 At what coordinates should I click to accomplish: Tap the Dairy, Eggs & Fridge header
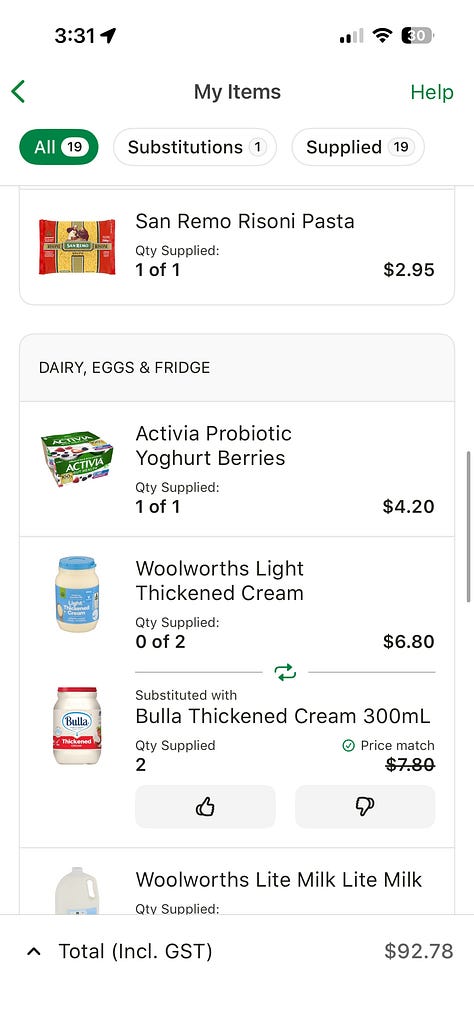(237, 368)
